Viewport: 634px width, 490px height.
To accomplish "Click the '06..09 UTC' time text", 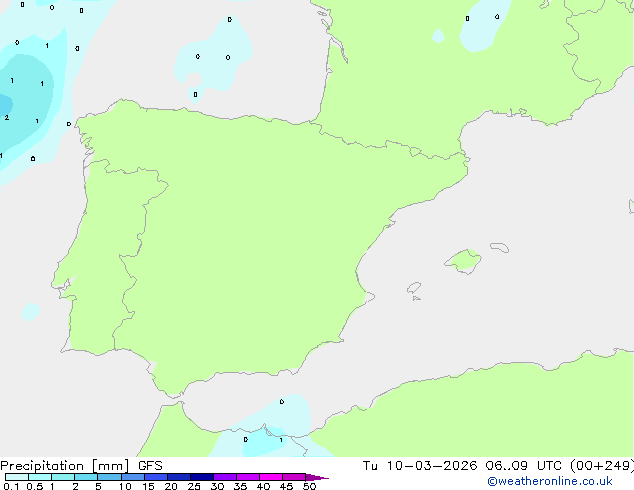I will point(523,466).
